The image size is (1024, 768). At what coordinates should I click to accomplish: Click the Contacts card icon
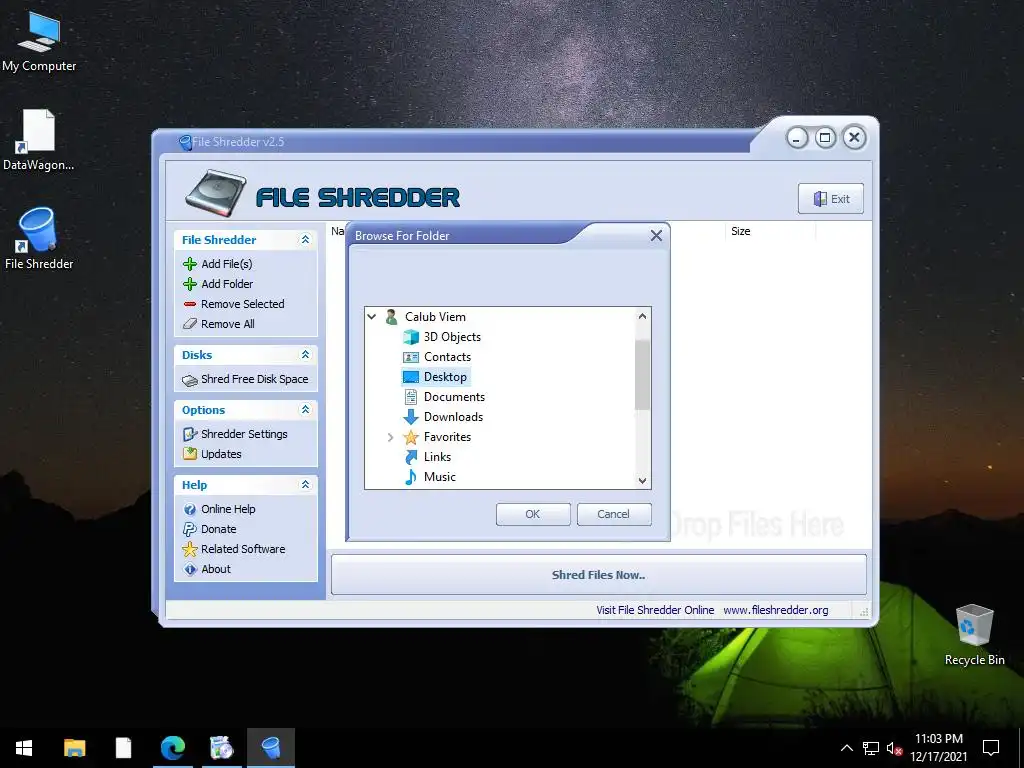tap(411, 357)
